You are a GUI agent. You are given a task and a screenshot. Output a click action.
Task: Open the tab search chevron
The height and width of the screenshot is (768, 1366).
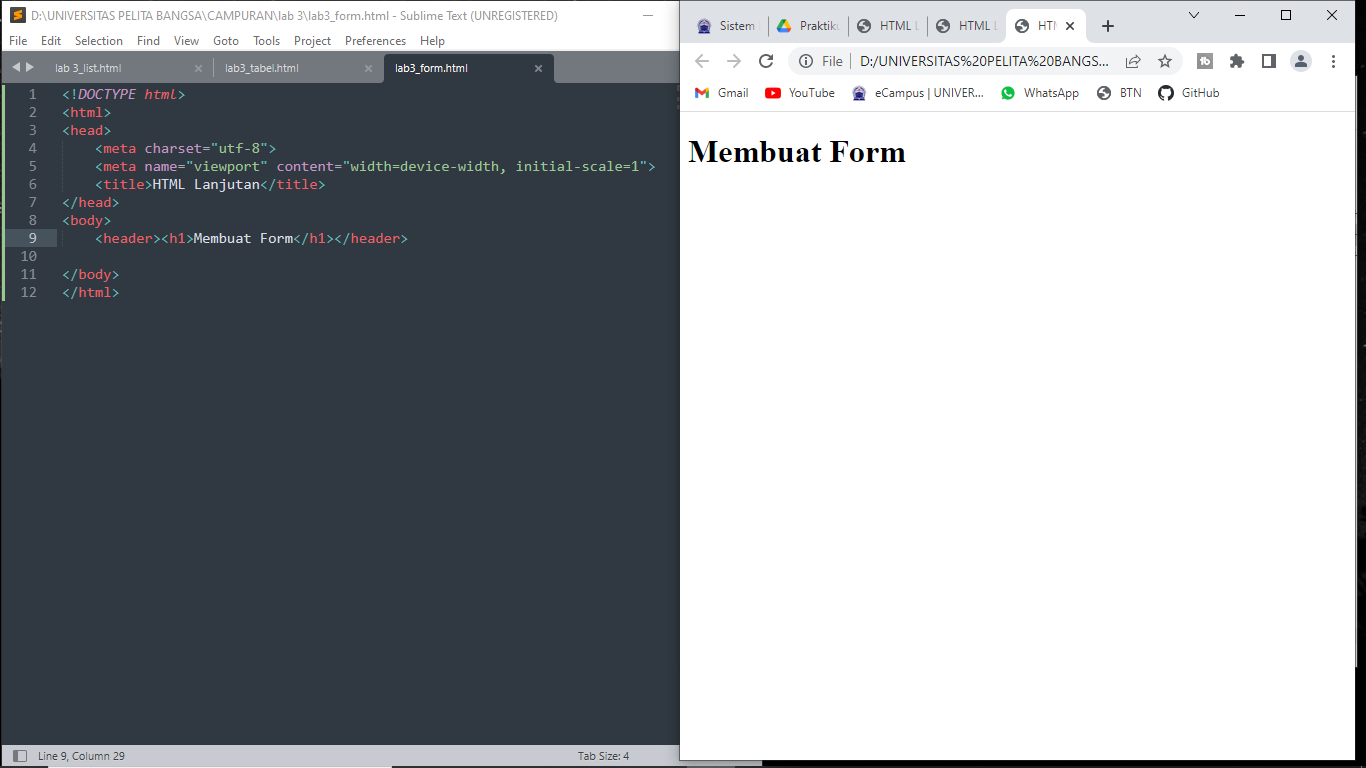(x=1196, y=16)
